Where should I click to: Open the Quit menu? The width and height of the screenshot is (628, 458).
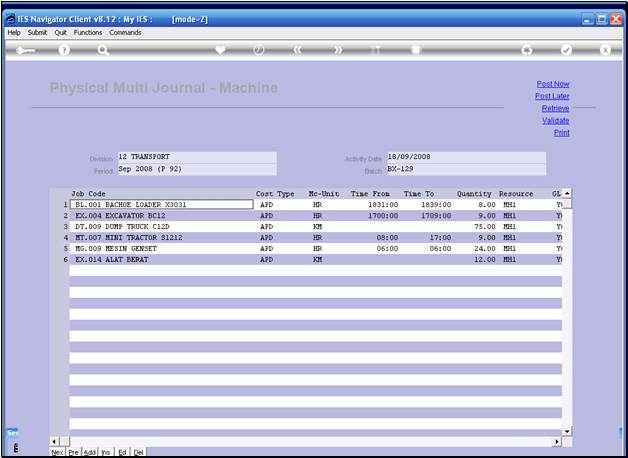point(60,32)
